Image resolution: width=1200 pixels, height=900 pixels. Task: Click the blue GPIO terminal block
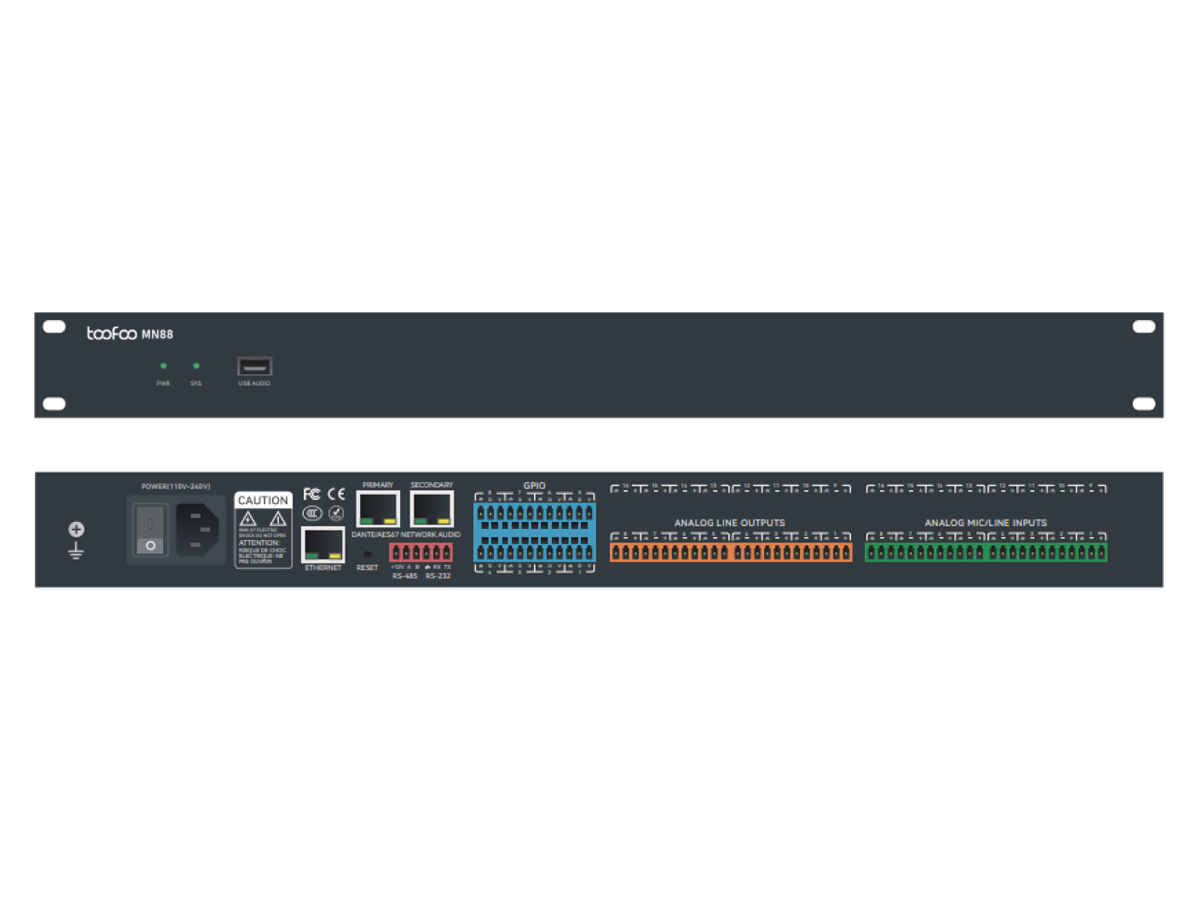coord(534,531)
